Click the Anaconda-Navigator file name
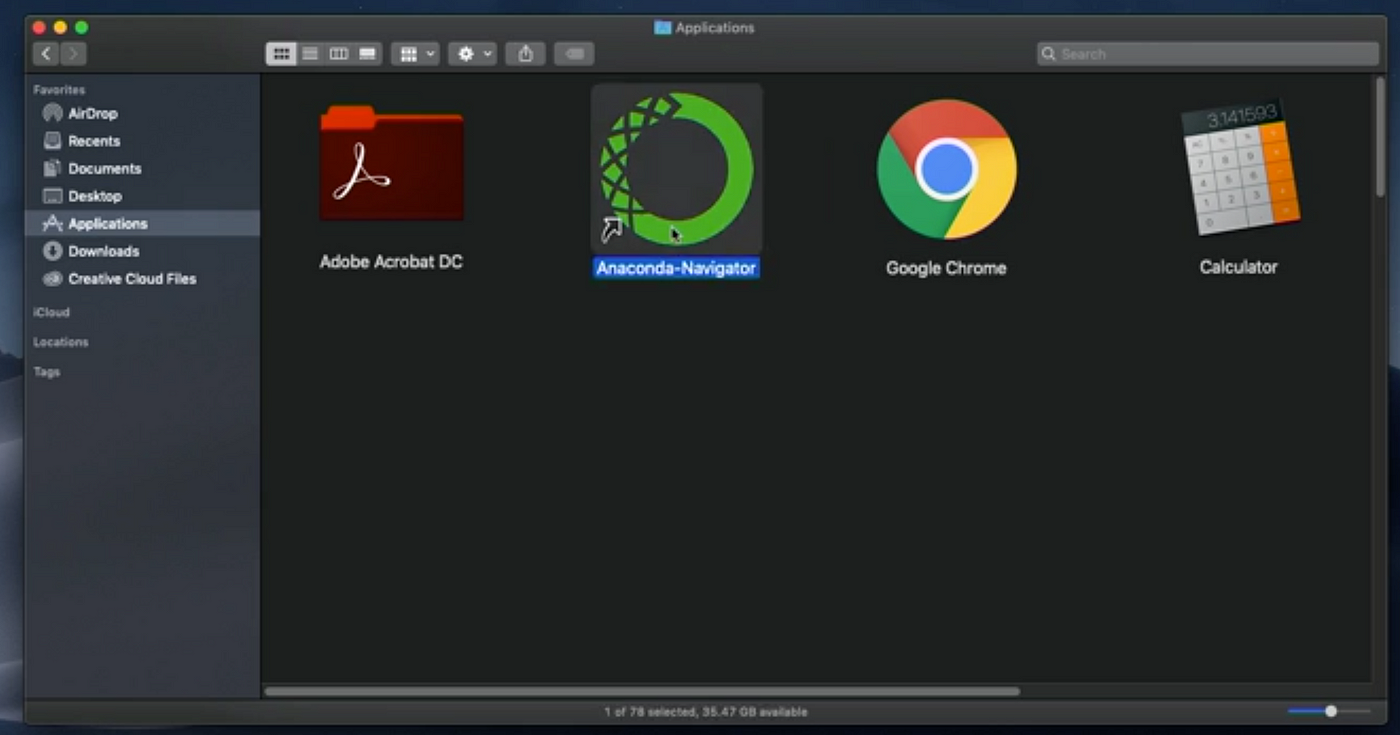This screenshot has width=1400, height=735. point(676,268)
